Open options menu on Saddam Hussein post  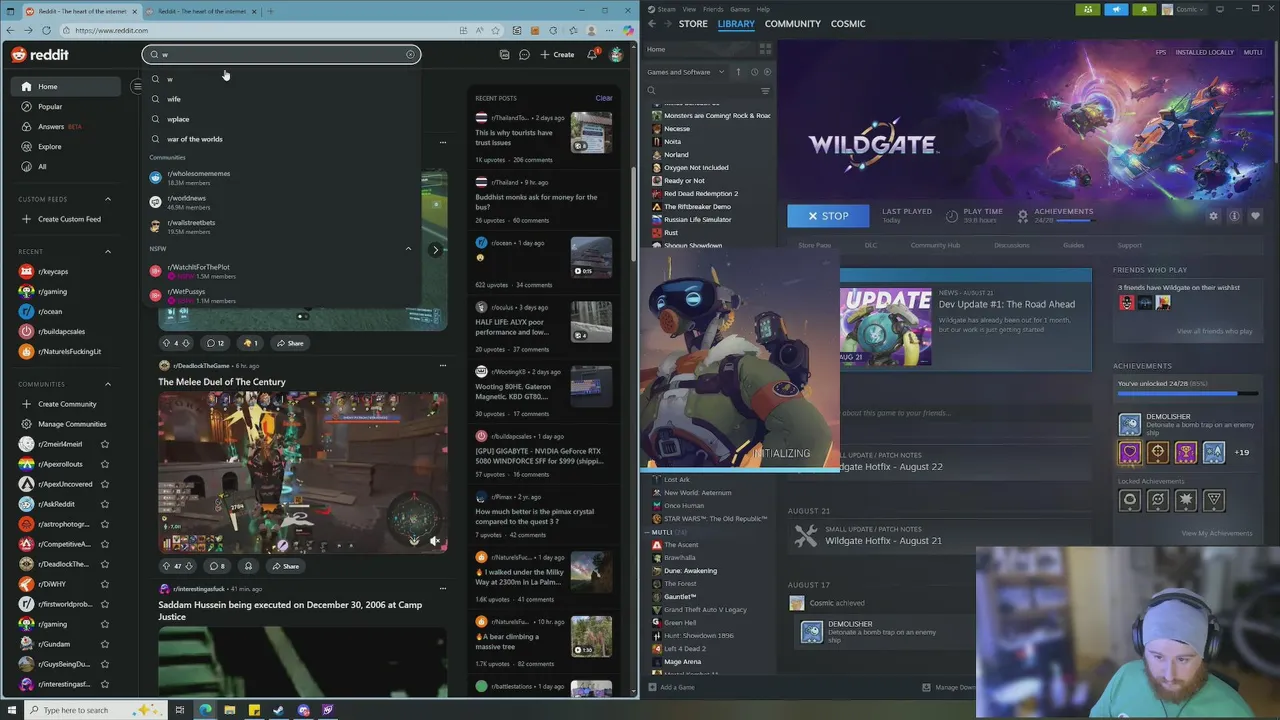(x=442, y=589)
